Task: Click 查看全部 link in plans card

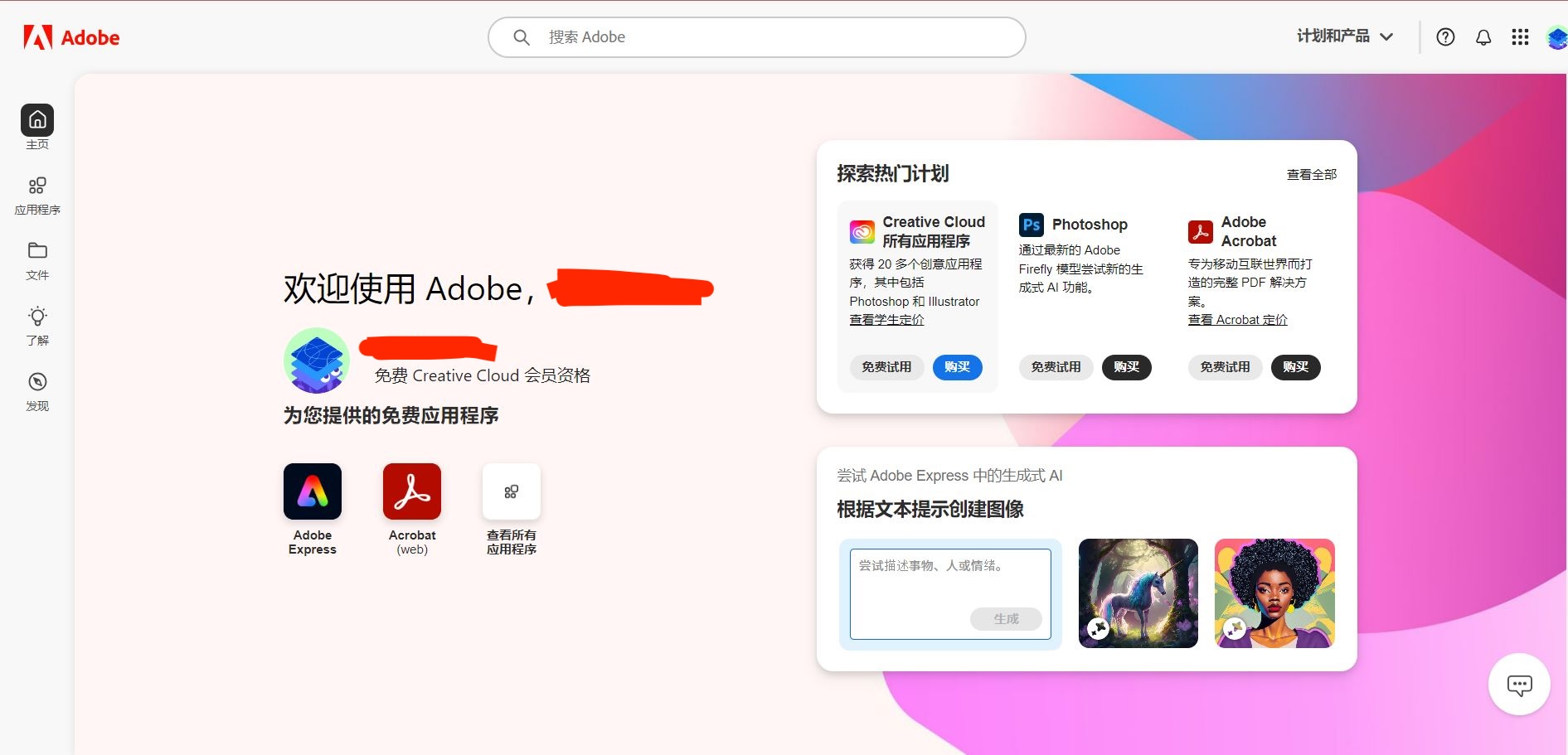Action: tap(1312, 175)
